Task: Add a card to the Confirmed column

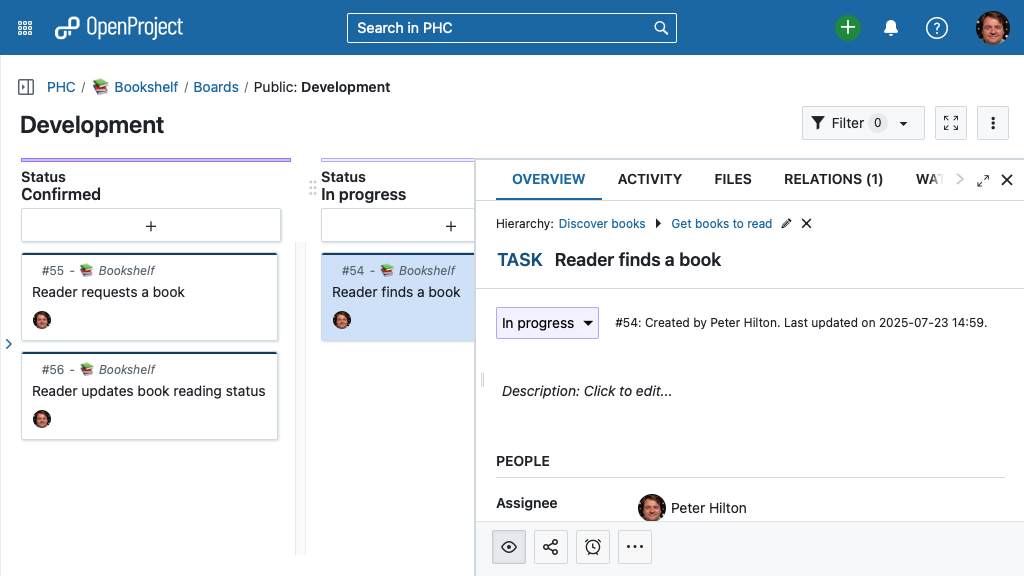Action: (x=151, y=226)
